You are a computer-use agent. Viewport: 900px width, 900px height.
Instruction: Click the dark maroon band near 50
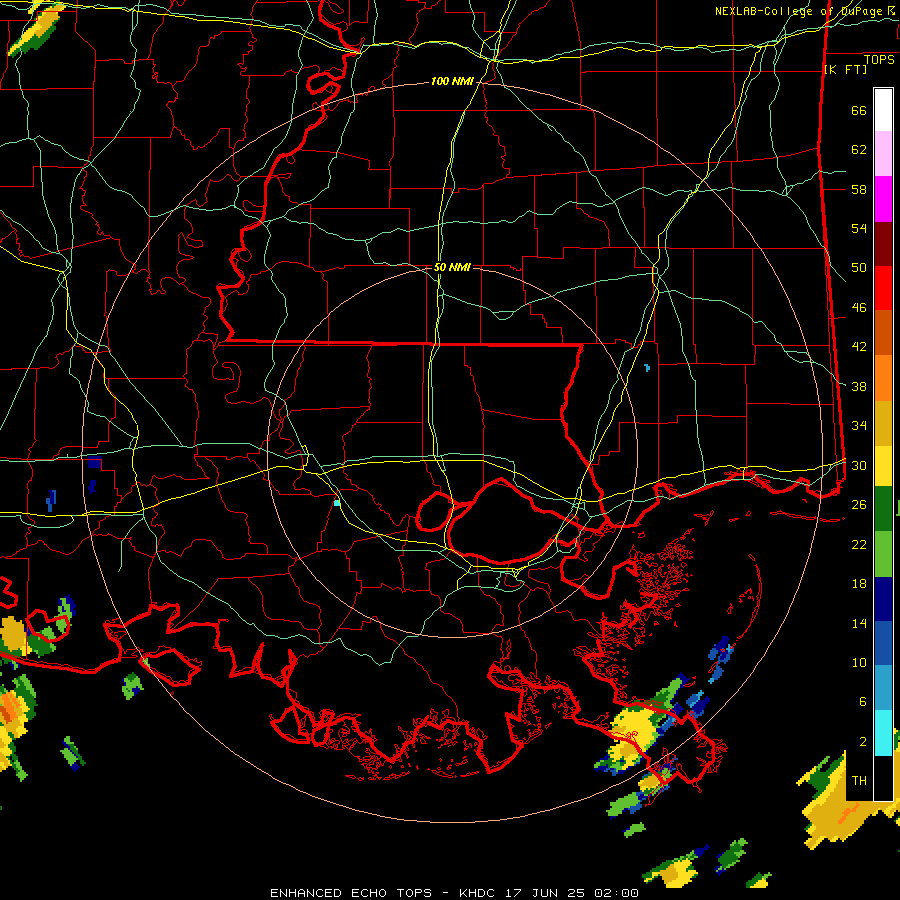883,244
